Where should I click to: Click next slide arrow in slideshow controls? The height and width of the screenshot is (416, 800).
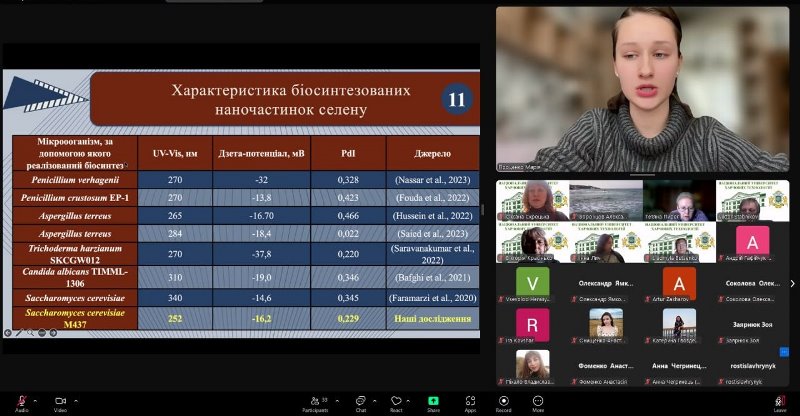pos(53,333)
